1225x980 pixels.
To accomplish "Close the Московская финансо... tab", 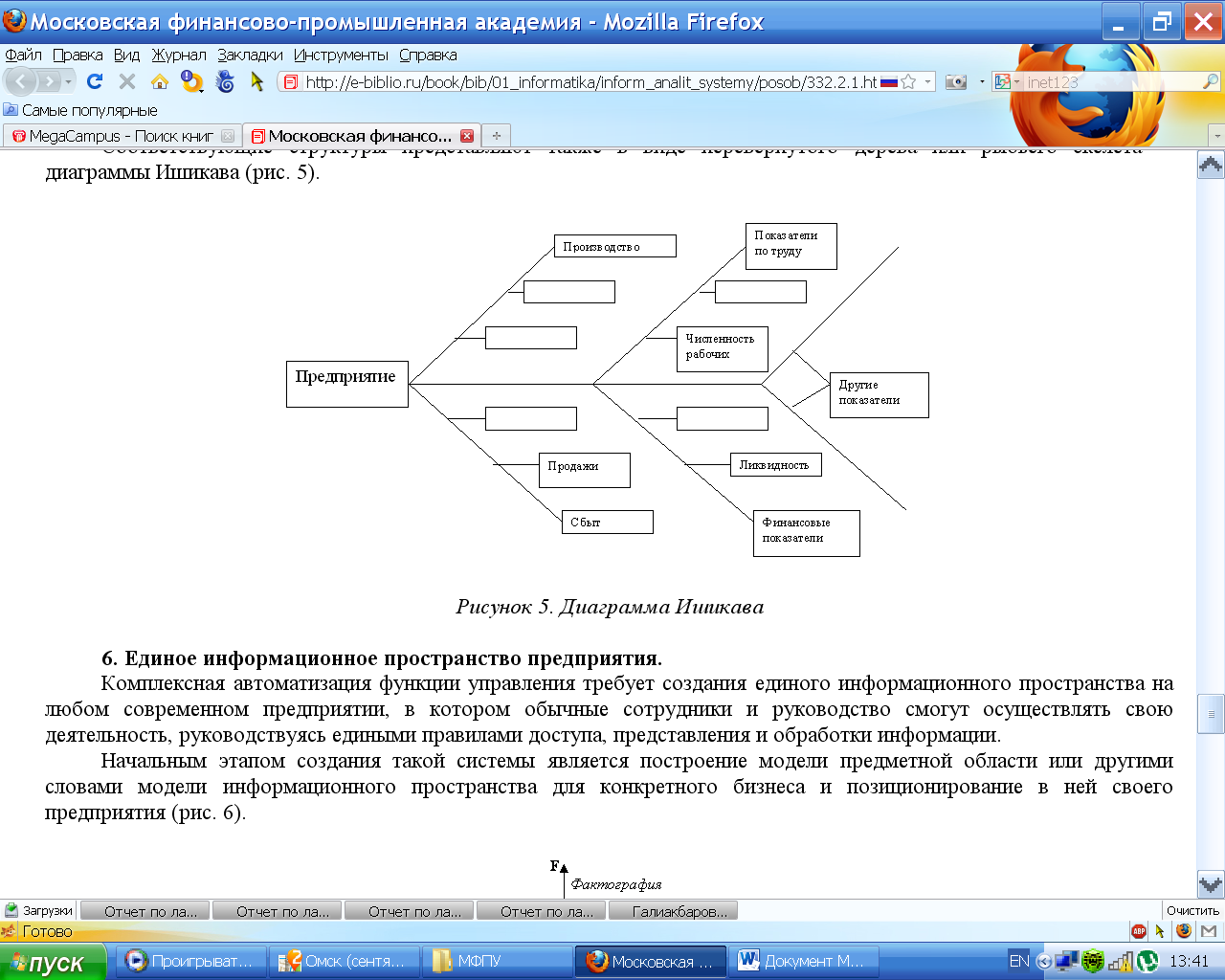I will [x=467, y=136].
